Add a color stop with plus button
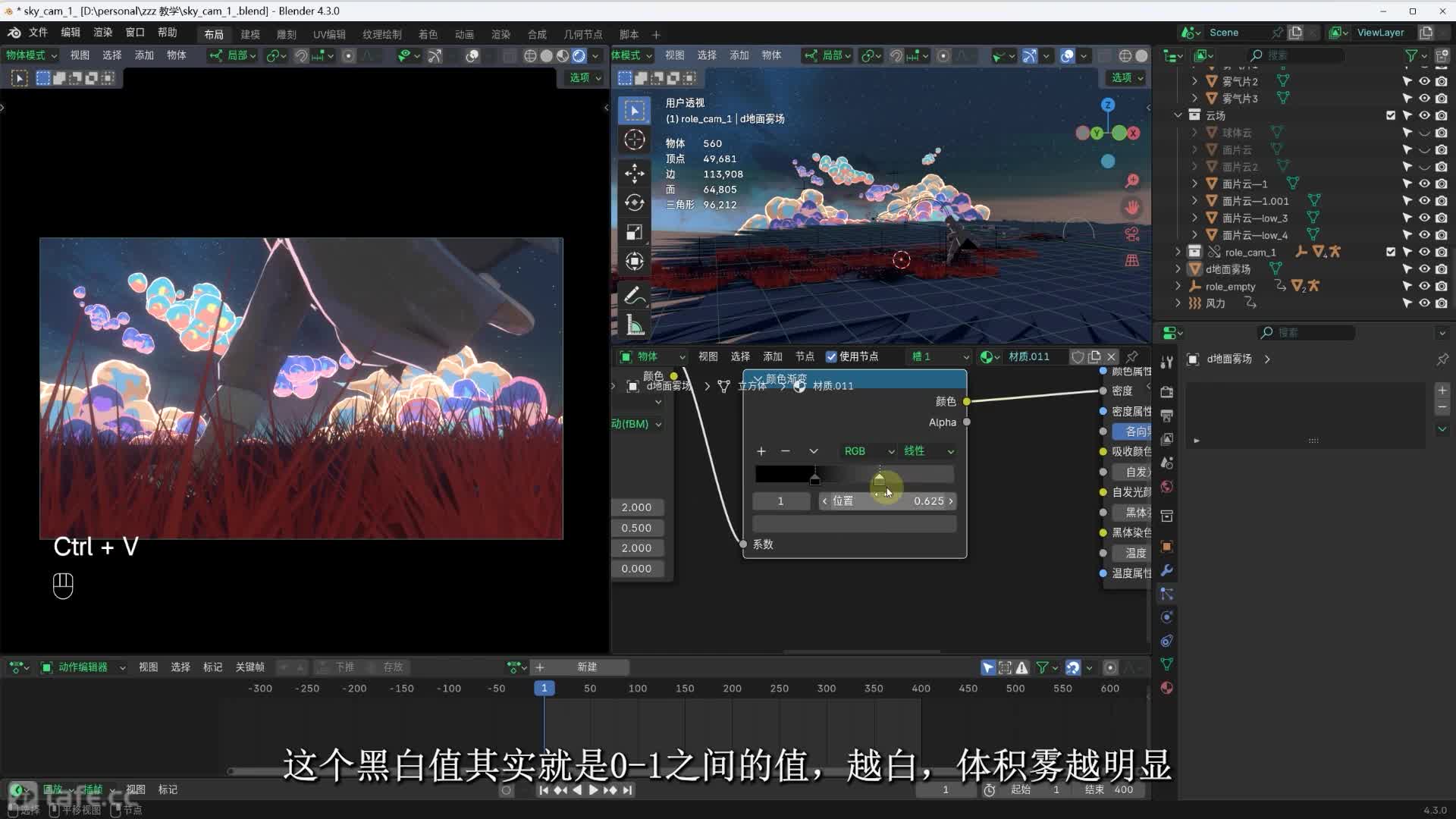The image size is (1456, 819). tap(761, 451)
